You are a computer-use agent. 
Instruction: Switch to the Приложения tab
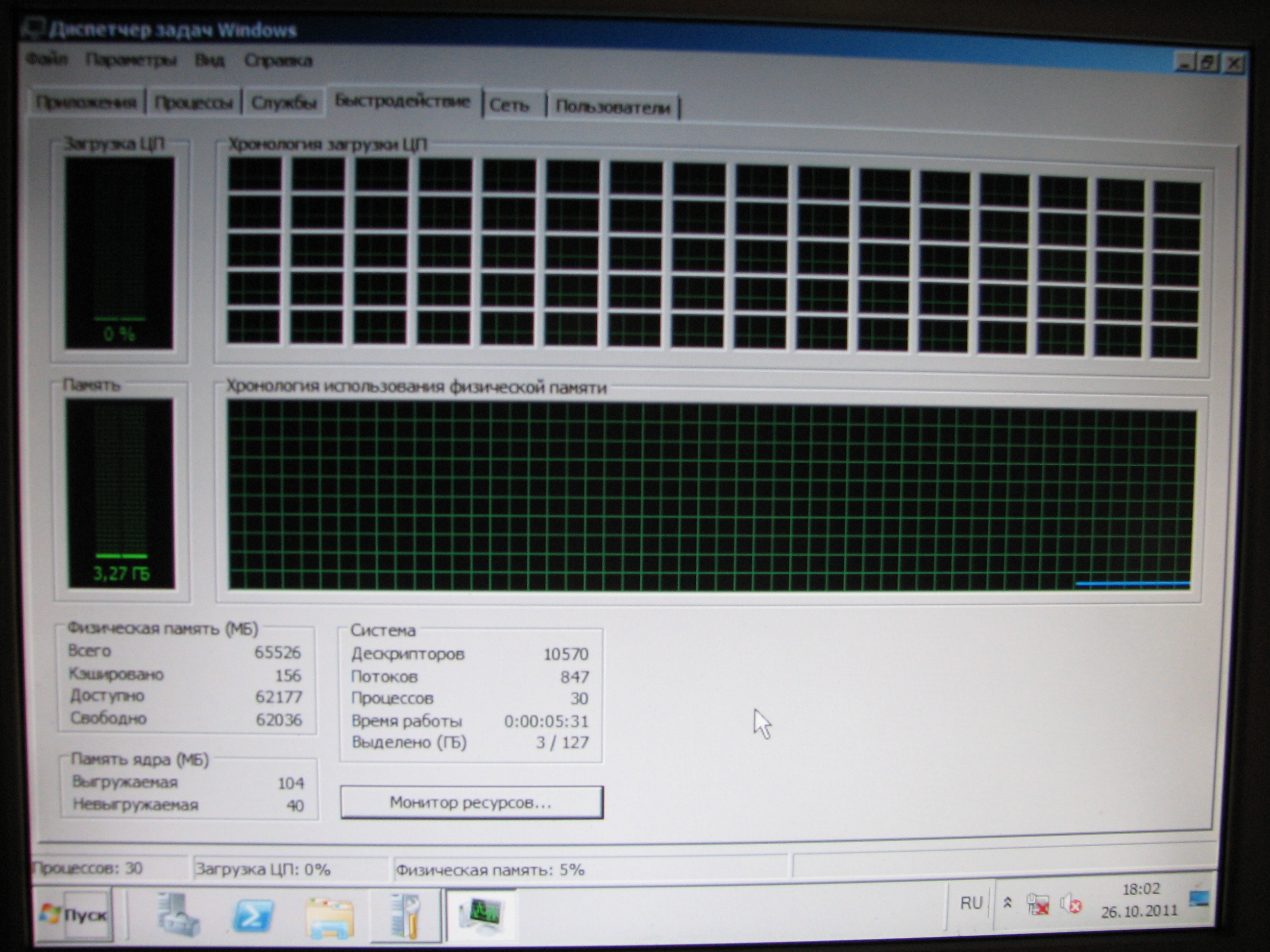pyautogui.click(x=86, y=102)
